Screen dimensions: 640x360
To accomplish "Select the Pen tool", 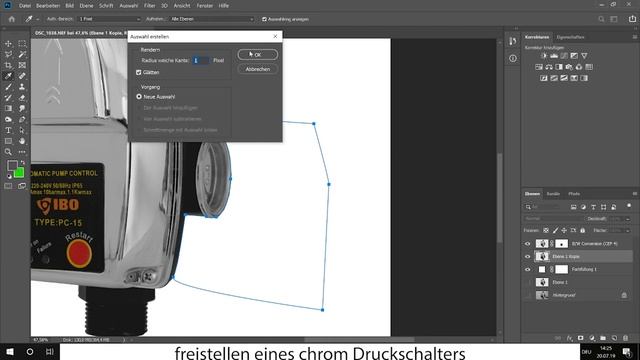I will pyautogui.click(x=22, y=119).
